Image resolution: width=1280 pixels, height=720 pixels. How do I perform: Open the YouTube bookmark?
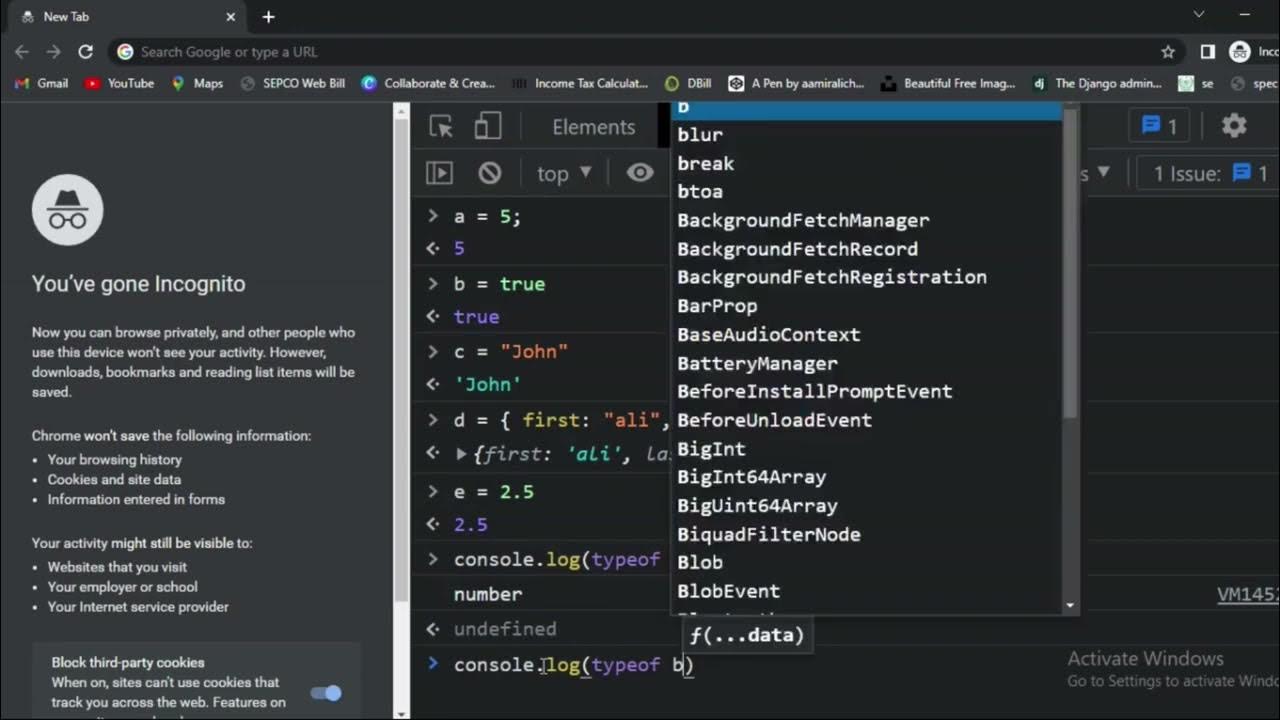(x=120, y=83)
